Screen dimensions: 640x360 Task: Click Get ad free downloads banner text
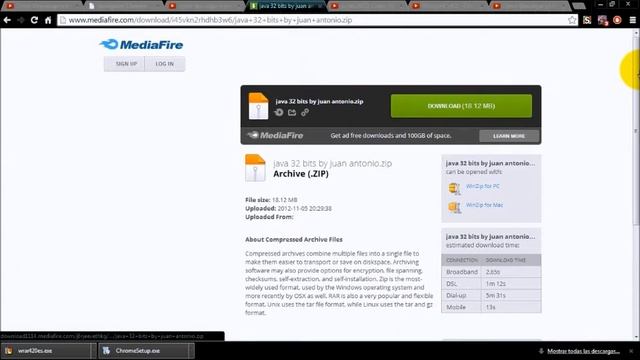click(x=391, y=136)
